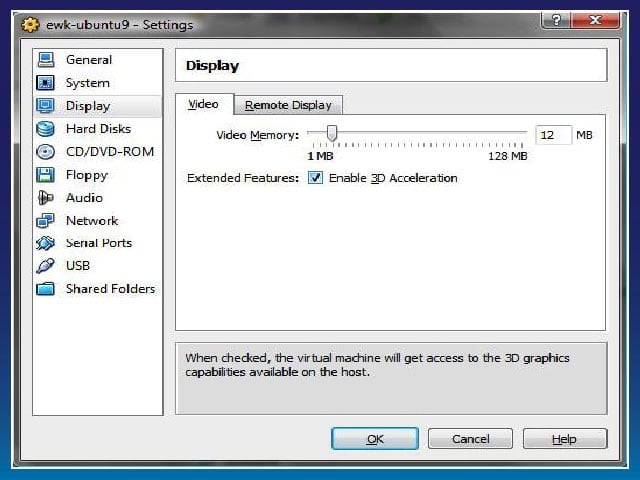This screenshot has width=640, height=480.
Task: Open the Help button
Action: tap(565, 439)
